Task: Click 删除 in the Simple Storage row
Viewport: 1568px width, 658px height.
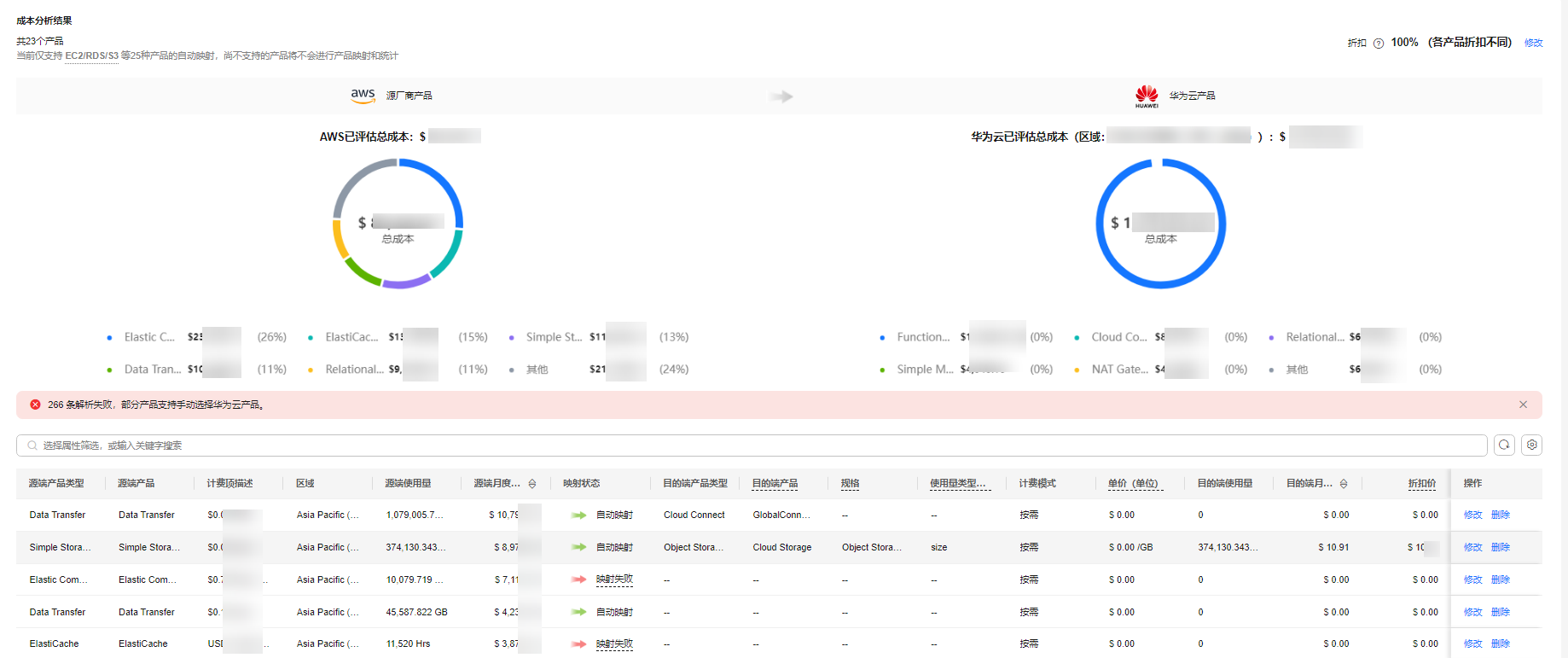Action: tap(1501, 547)
